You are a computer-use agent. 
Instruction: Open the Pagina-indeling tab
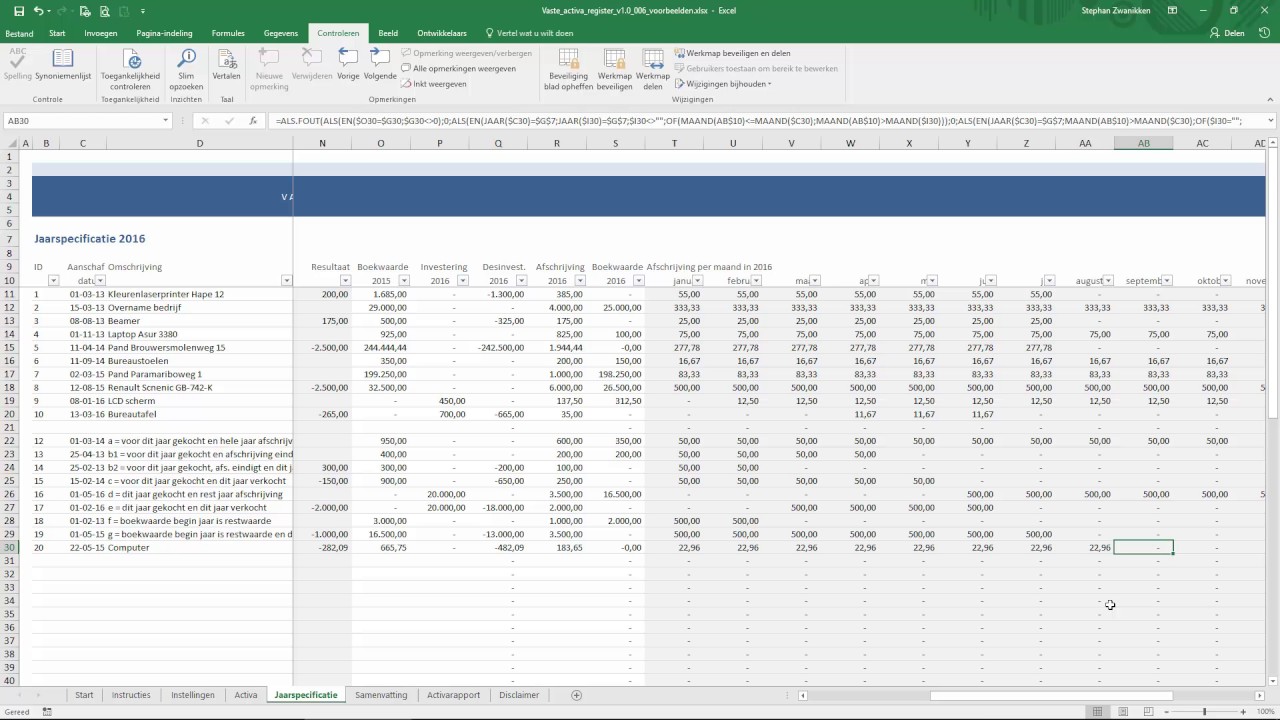[164, 33]
